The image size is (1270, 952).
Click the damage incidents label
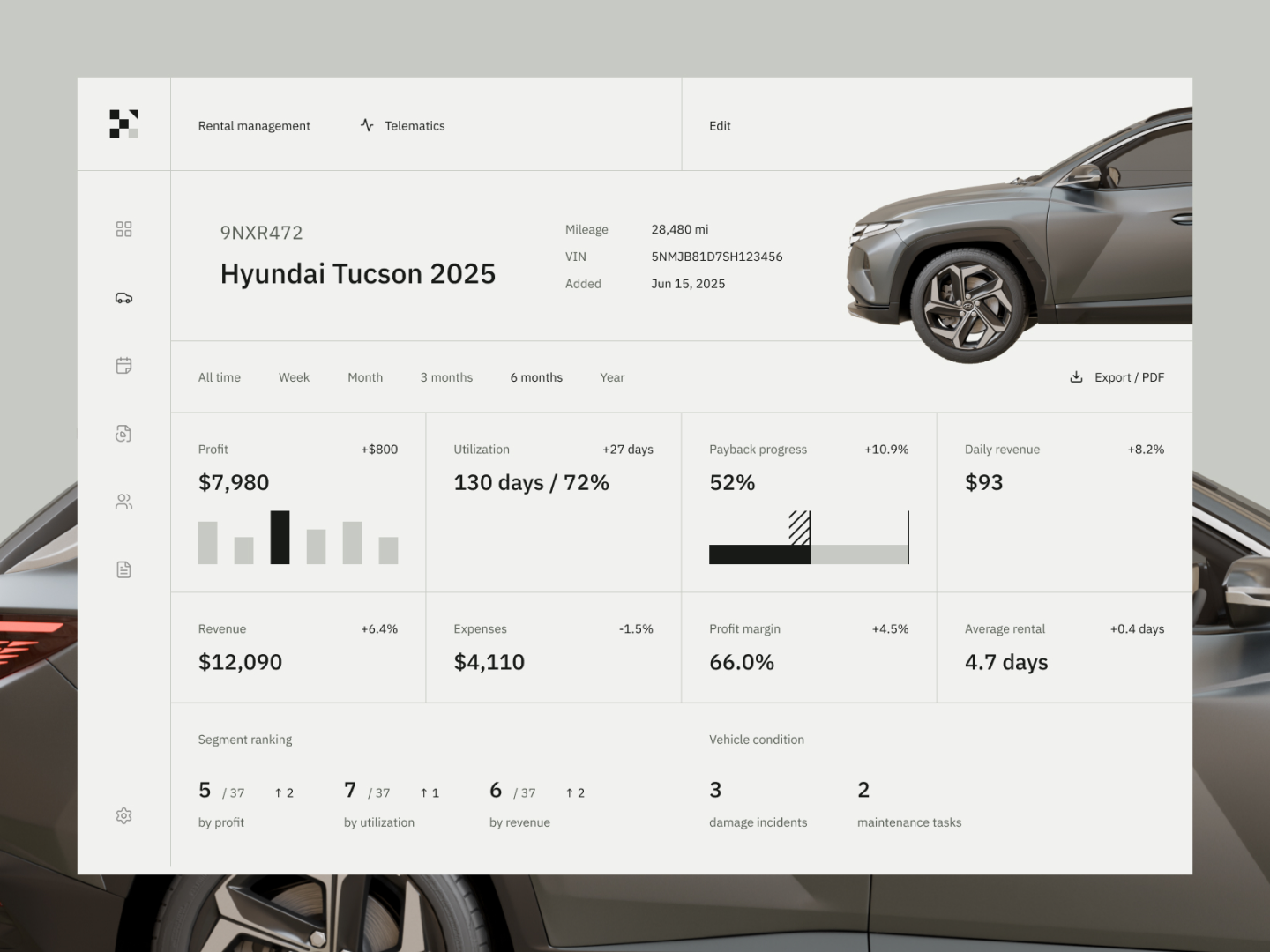pos(758,822)
